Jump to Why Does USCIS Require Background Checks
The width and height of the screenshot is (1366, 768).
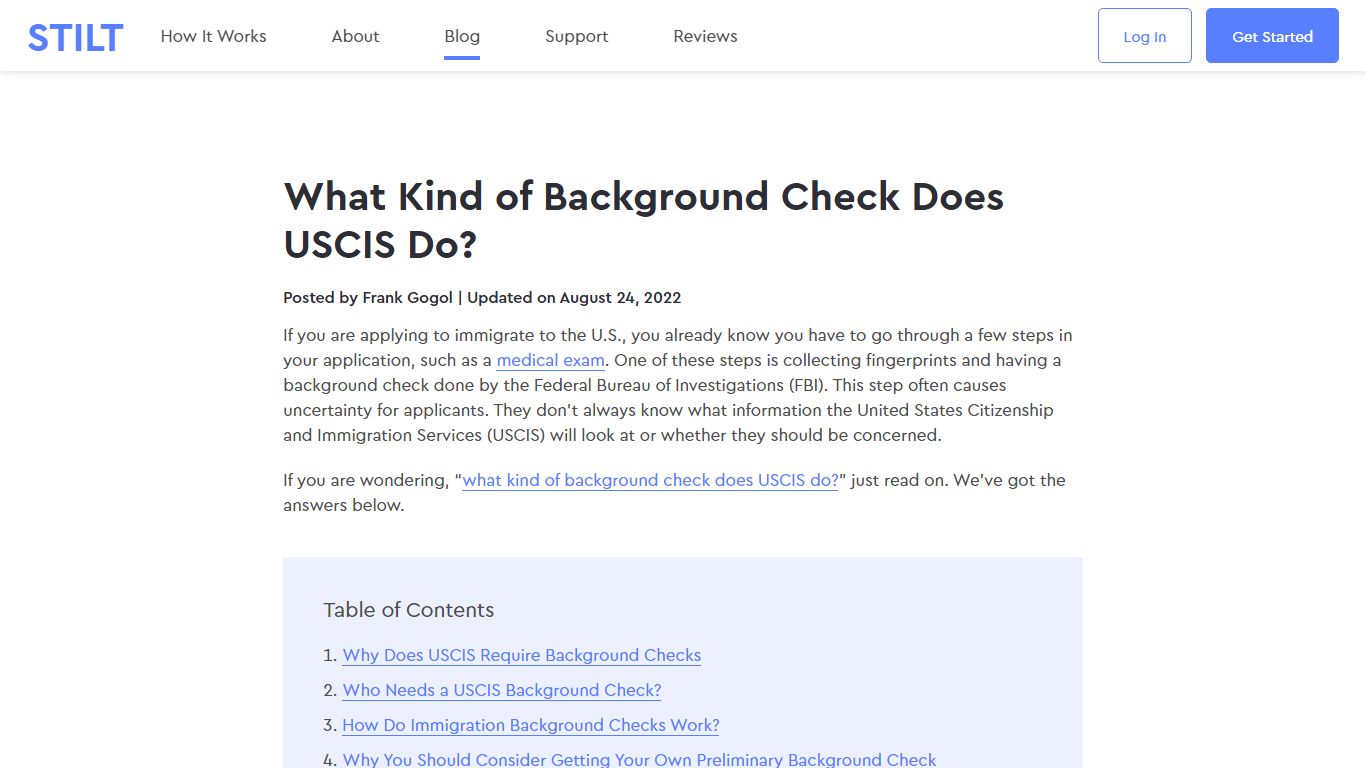click(522, 655)
